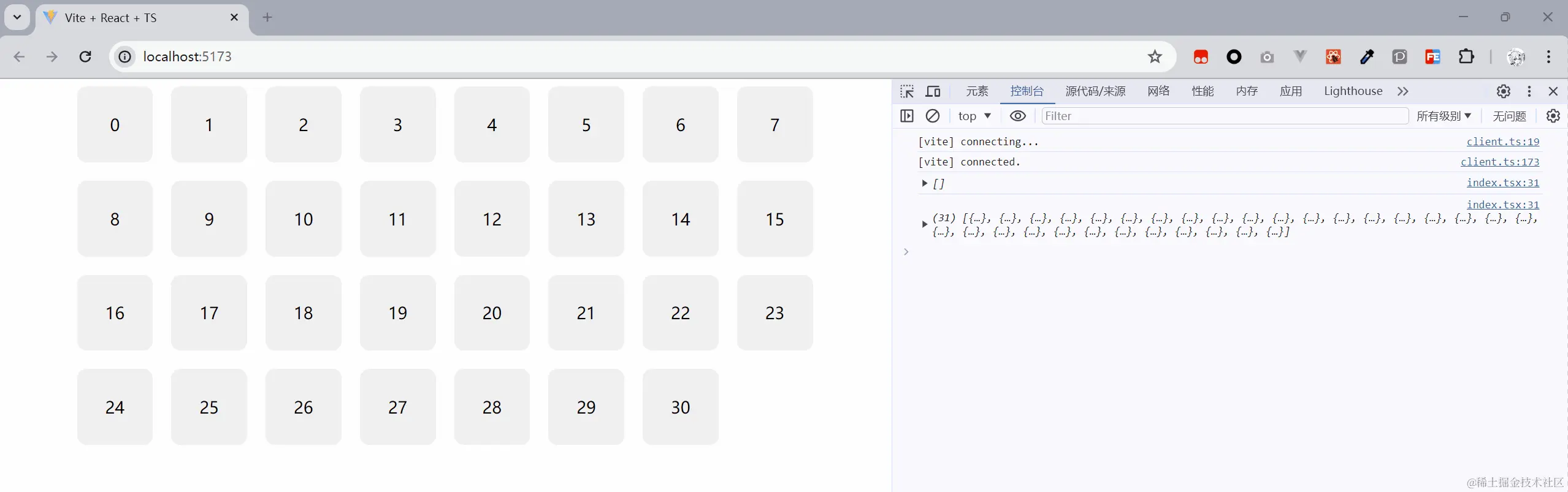
Task: Open console settings gear next to 无问题
Action: (1553, 116)
